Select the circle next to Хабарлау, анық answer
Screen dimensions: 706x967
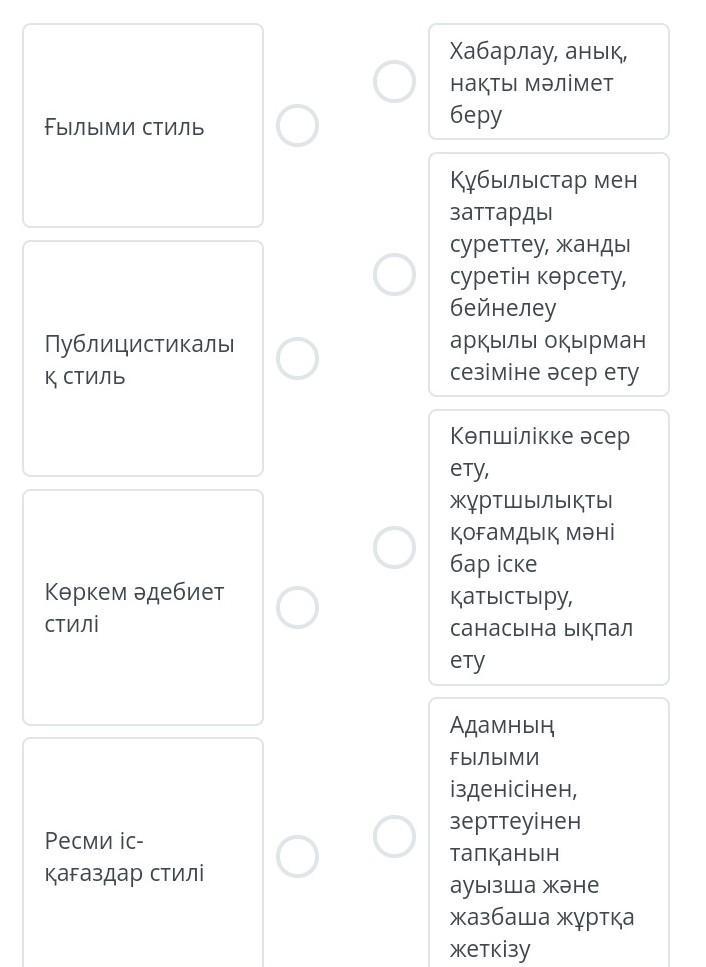394,81
